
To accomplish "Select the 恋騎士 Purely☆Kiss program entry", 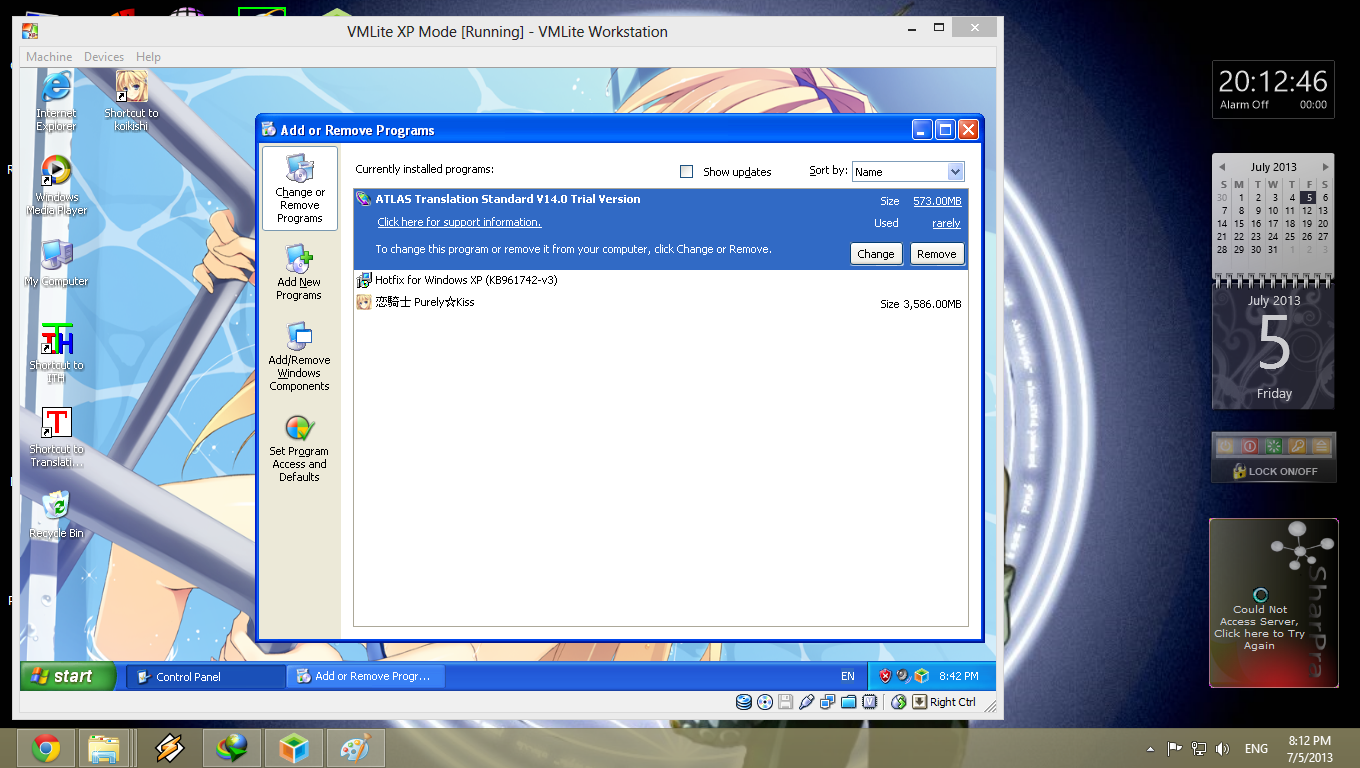I will click(x=661, y=303).
